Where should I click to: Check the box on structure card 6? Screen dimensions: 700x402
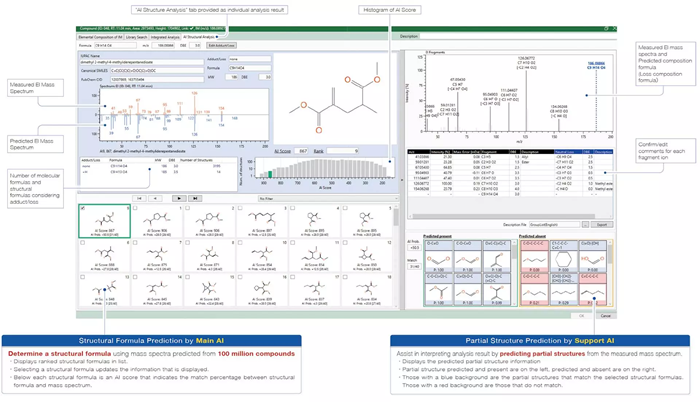click(x=83, y=243)
